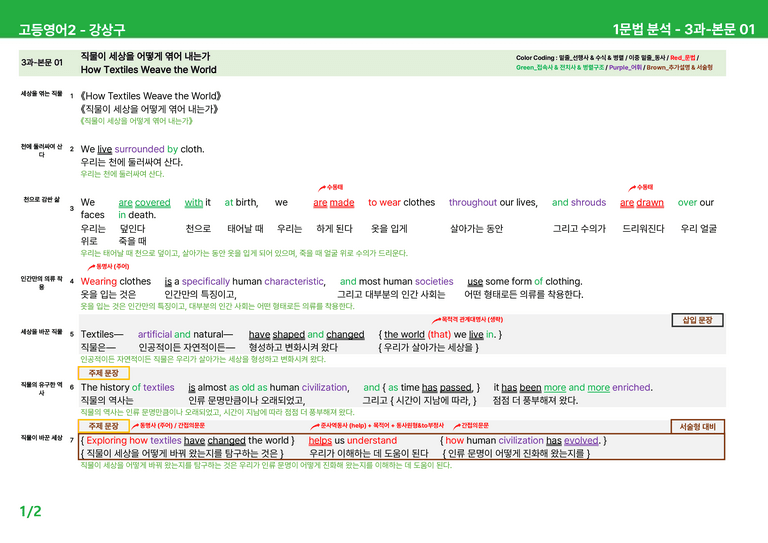This screenshot has height=543, width=768.
Task: Click the '준사역동사 (help)' annotation
Action: pyautogui.click(x=343, y=425)
